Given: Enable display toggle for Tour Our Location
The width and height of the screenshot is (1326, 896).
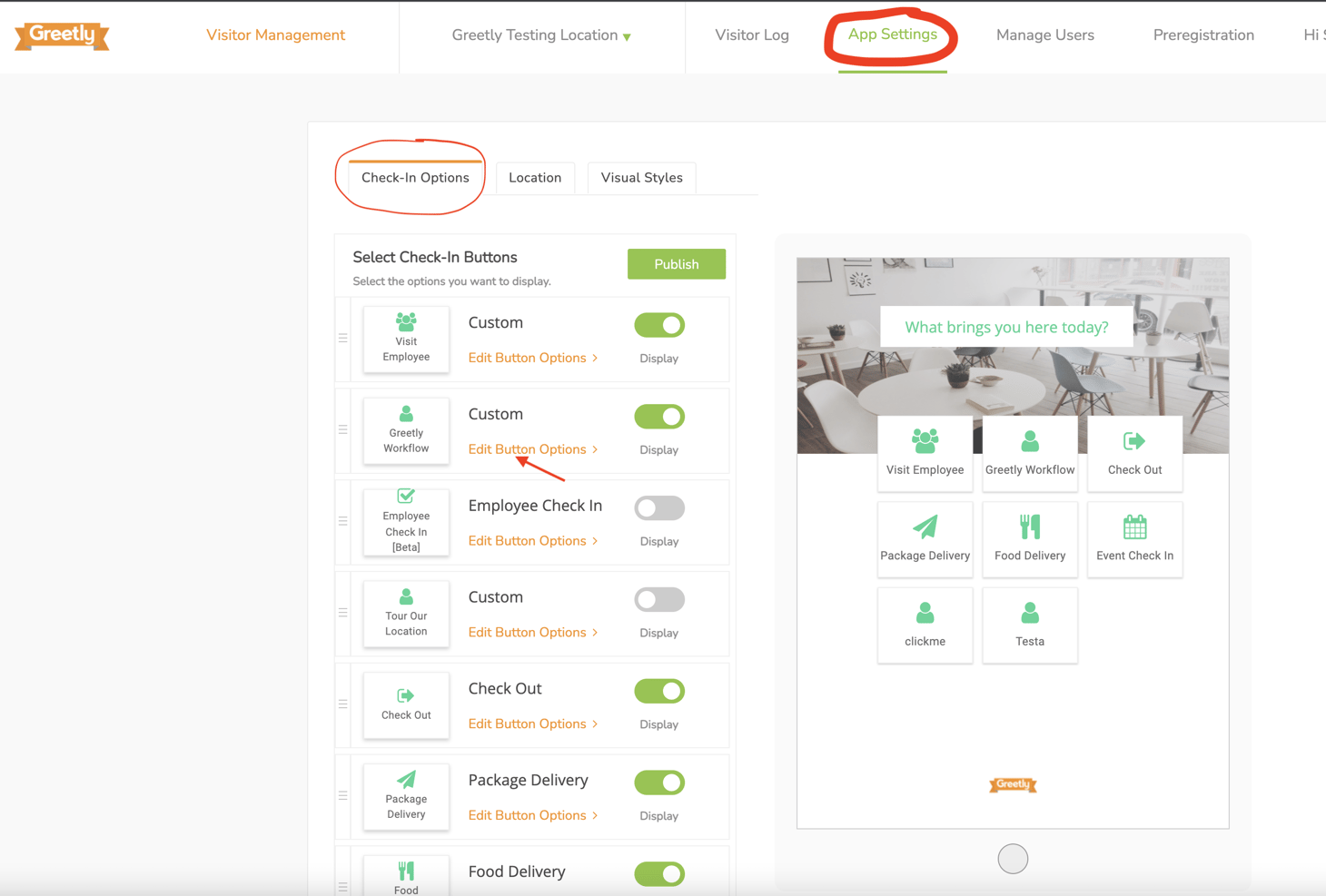Looking at the screenshot, I should (659, 600).
